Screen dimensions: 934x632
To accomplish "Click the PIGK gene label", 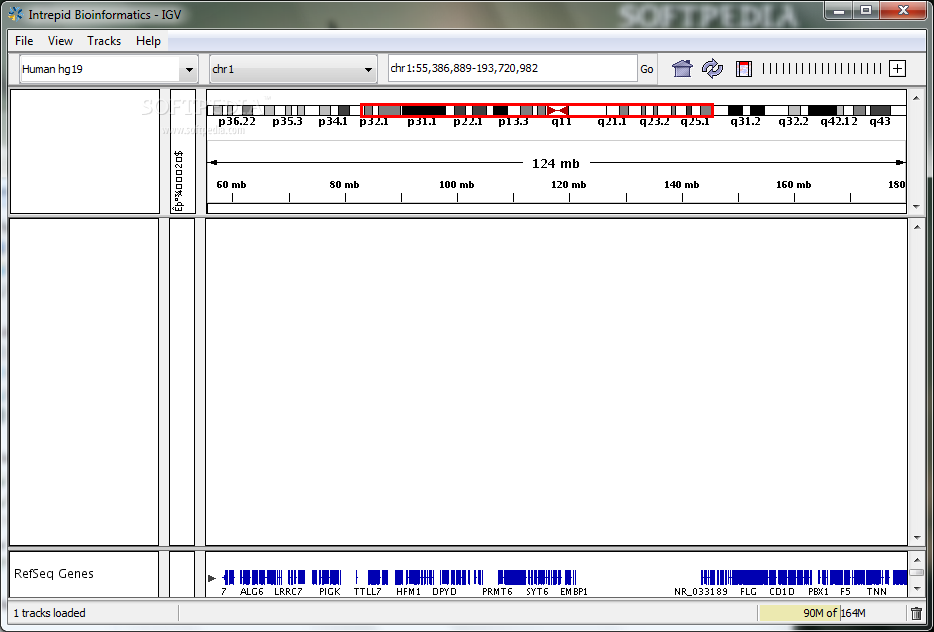I will pos(329,592).
